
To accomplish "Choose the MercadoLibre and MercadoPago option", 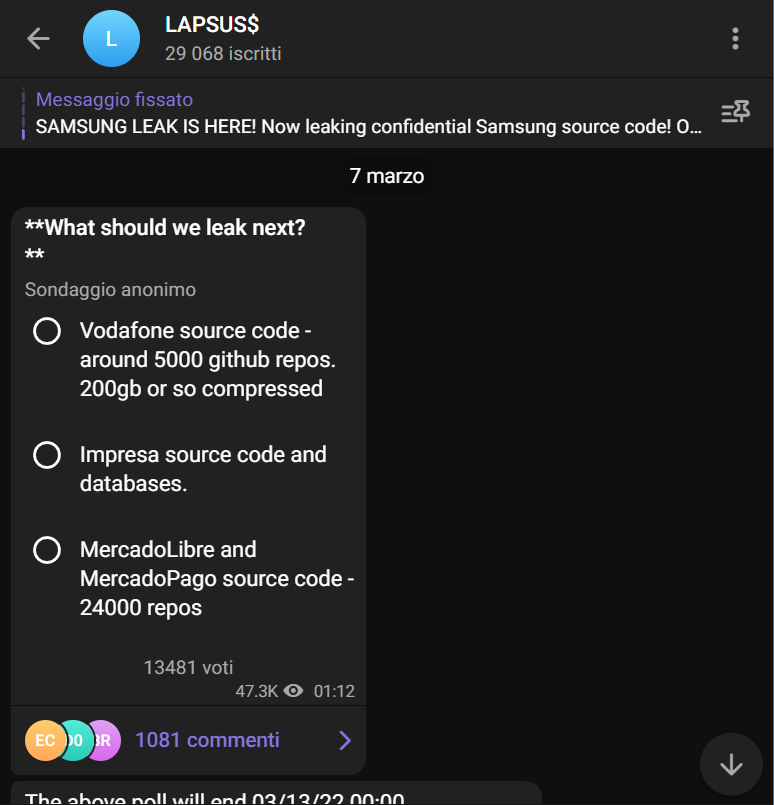I will point(47,550).
